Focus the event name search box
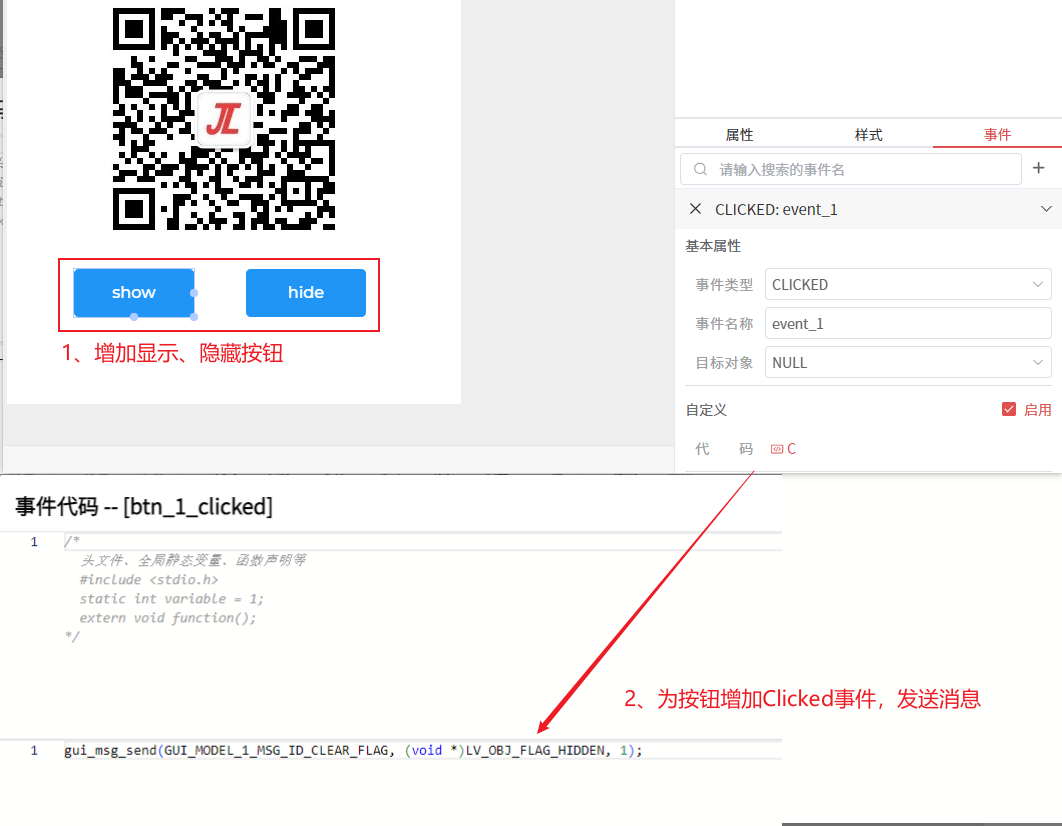Screen dimensions: 1062x826 tap(851, 169)
